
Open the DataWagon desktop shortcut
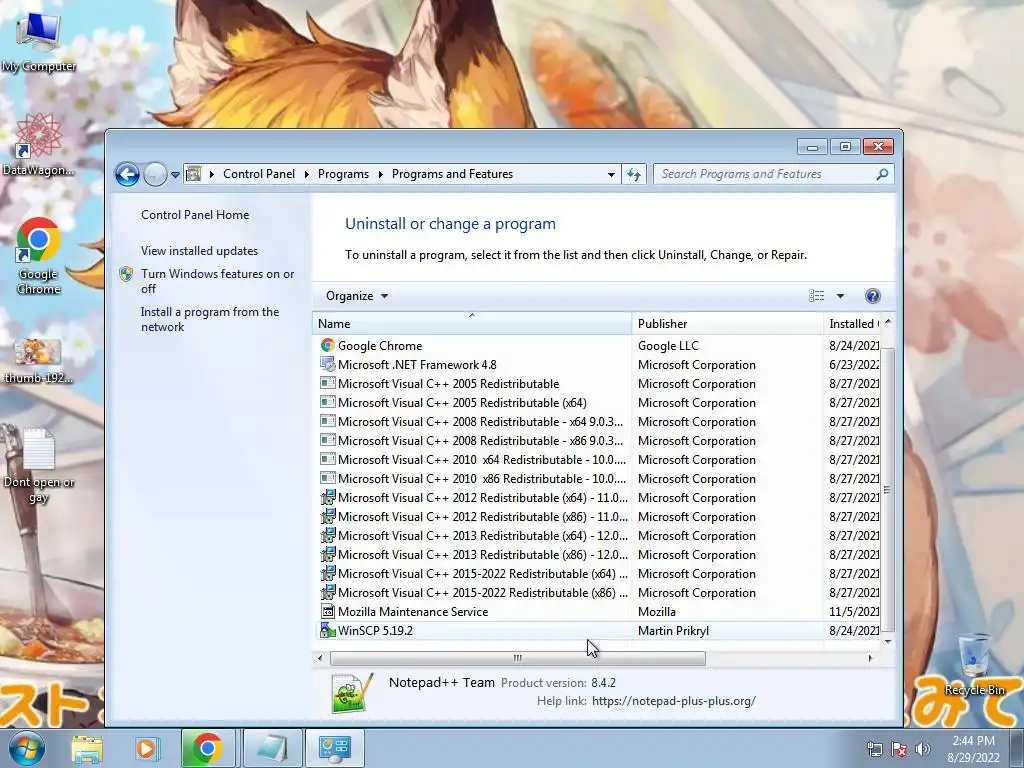39,144
